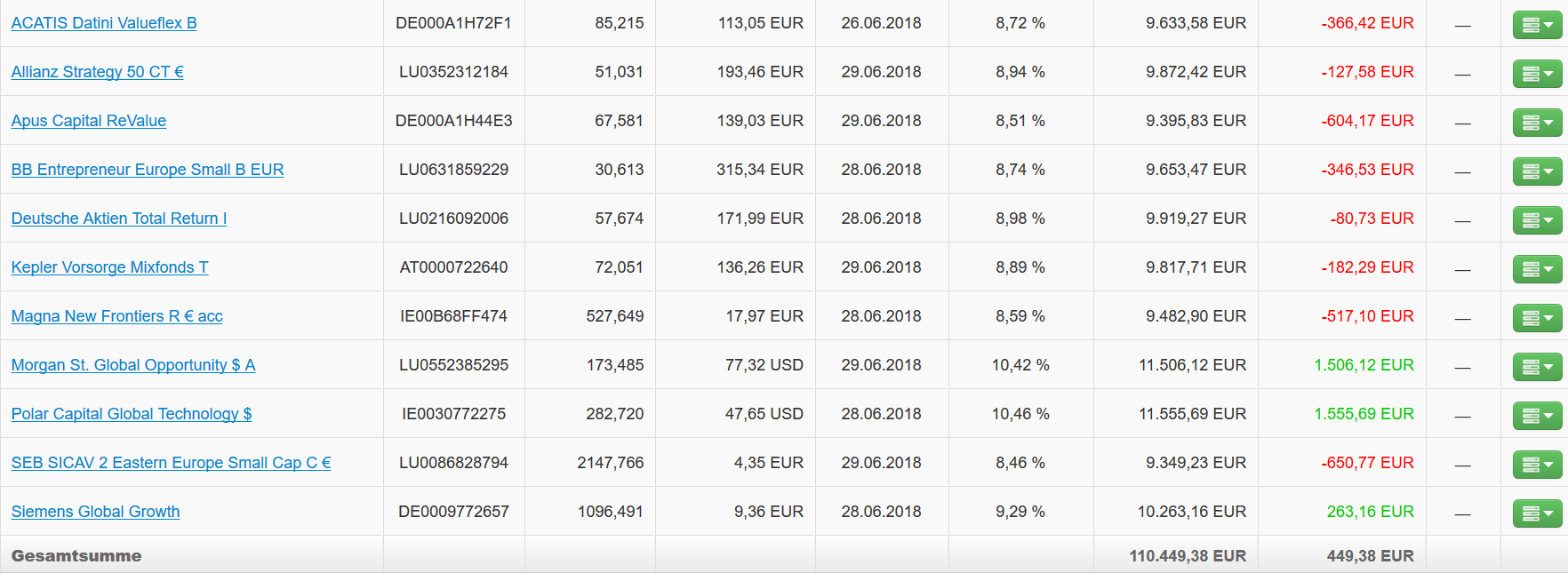This screenshot has width=1568, height=573.
Task: Expand the action dropdown for Polar Capital Global Technology
Action: 1537,416
